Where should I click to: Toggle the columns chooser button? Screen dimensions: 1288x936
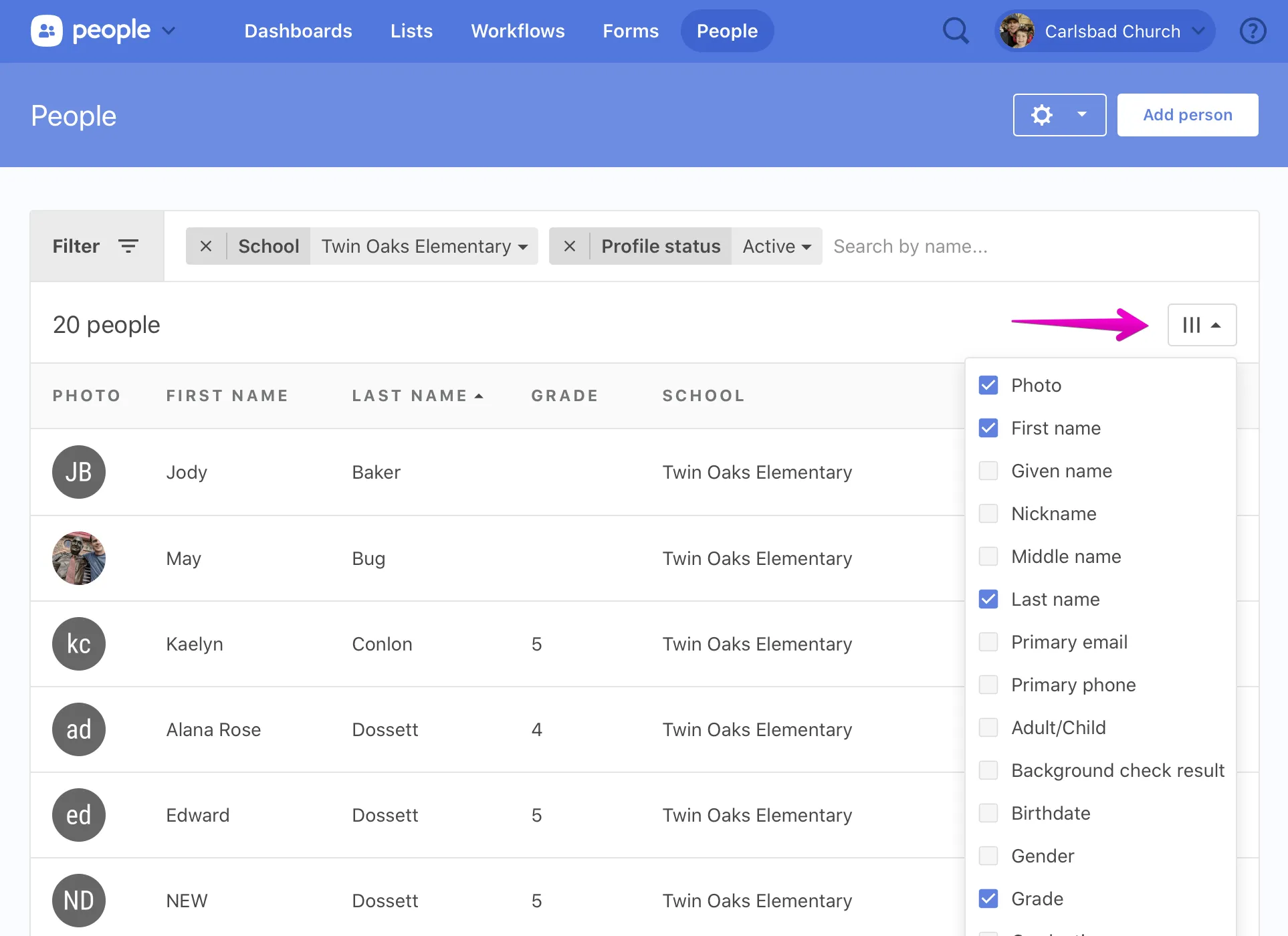[1201, 325]
